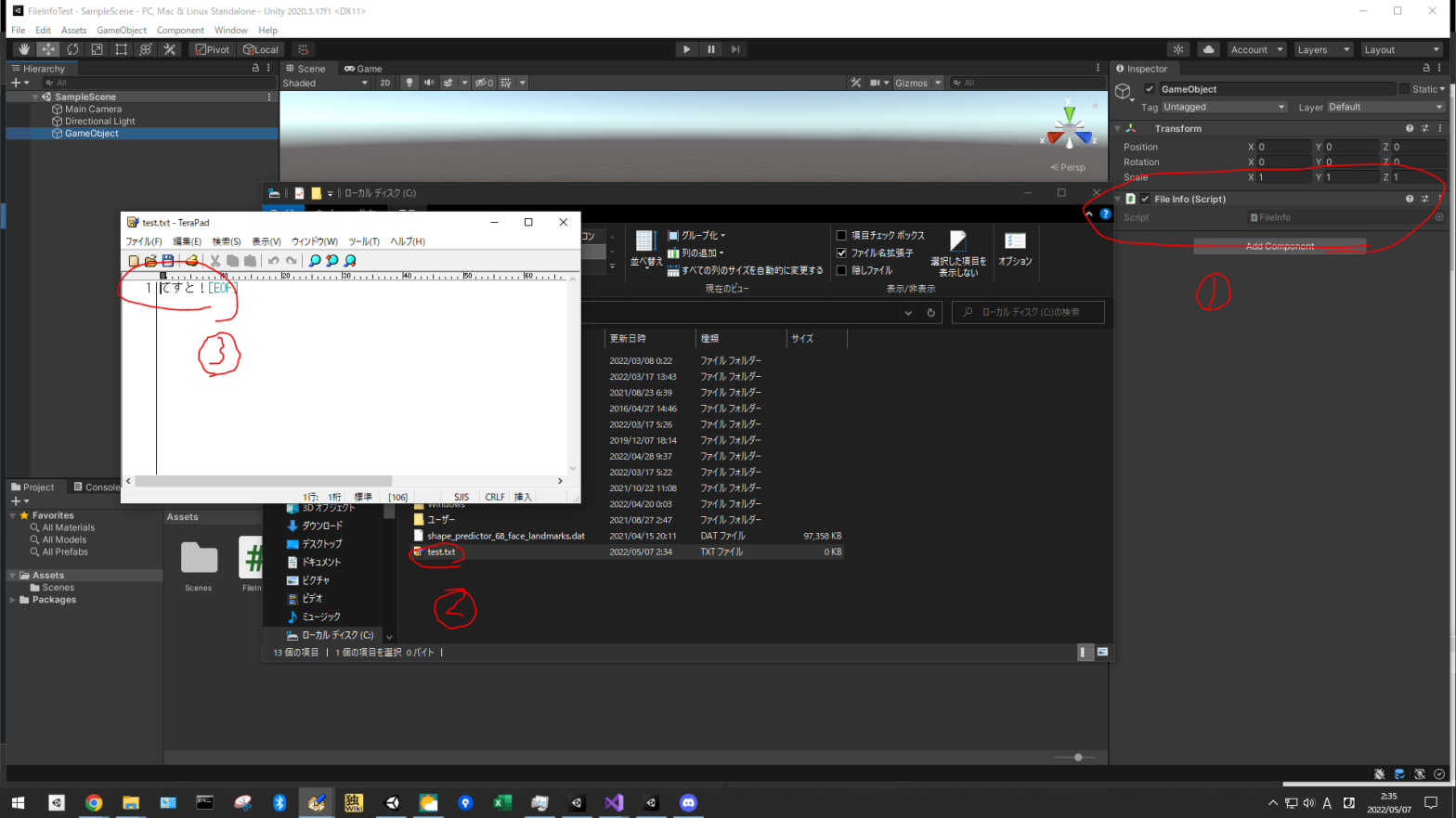Open Transform component help icon
The height and width of the screenshot is (818, 1456).
click(x=1410, y=128)
